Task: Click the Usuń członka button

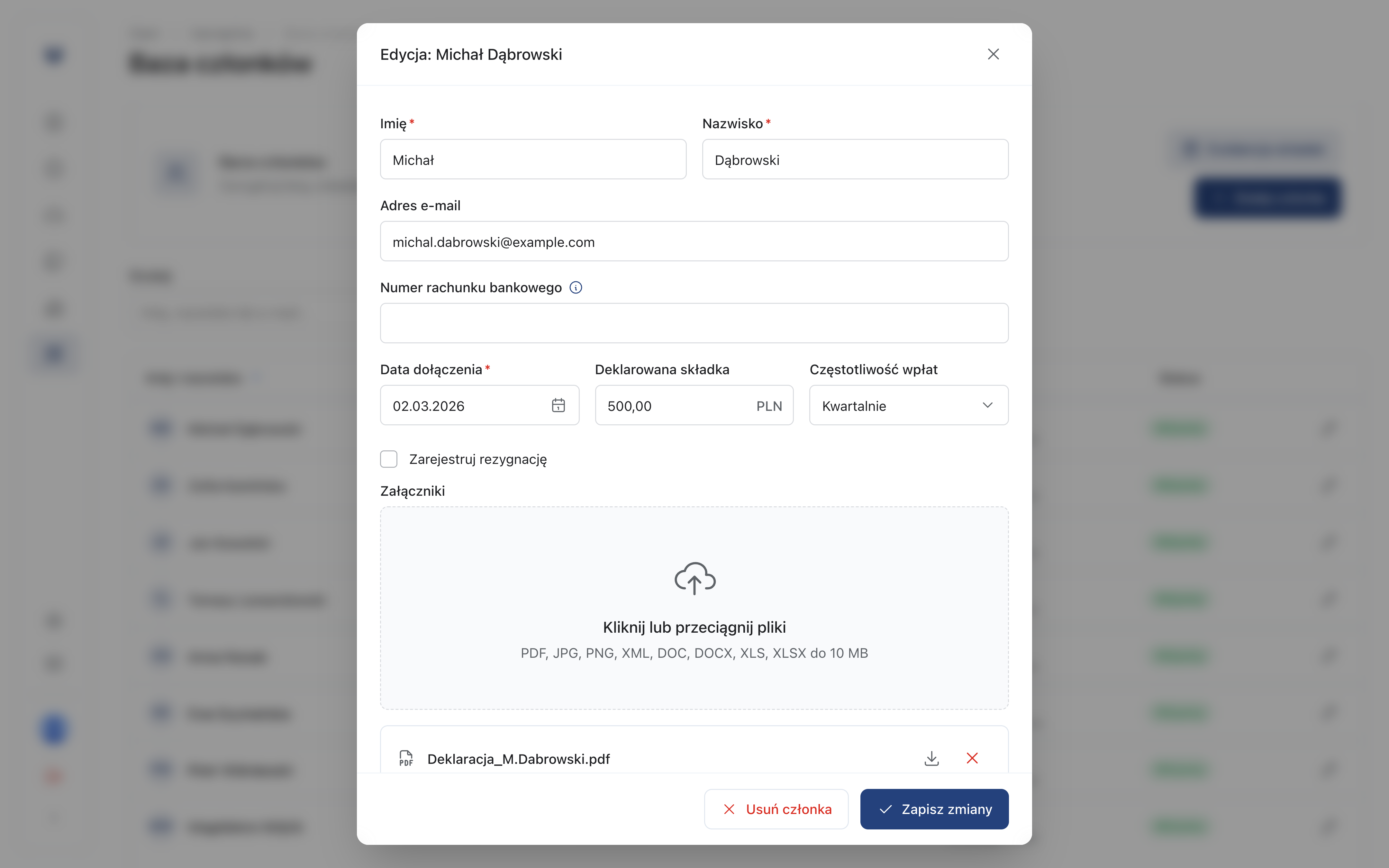Action: pos(776,809)
